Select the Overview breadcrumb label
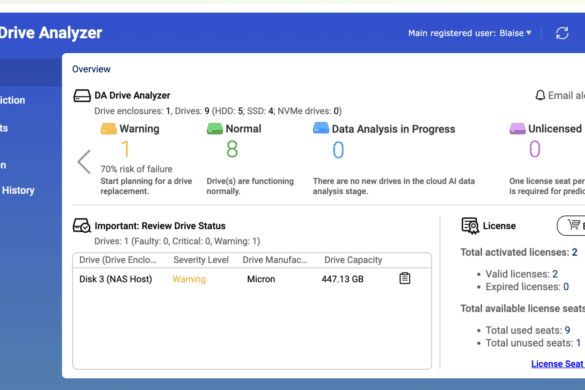The image size is (585, 390). click(x=91, y=69)
